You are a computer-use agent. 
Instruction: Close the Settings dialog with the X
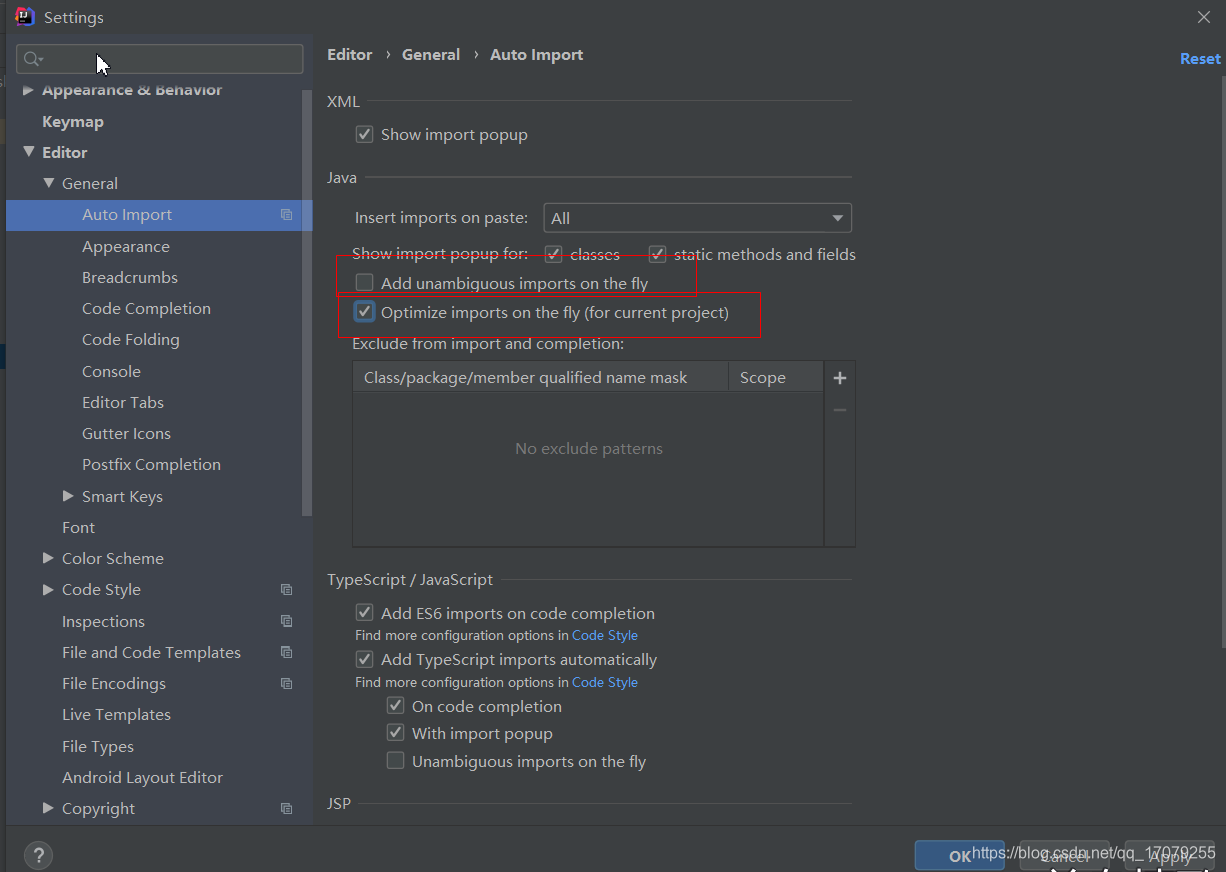1203,17
